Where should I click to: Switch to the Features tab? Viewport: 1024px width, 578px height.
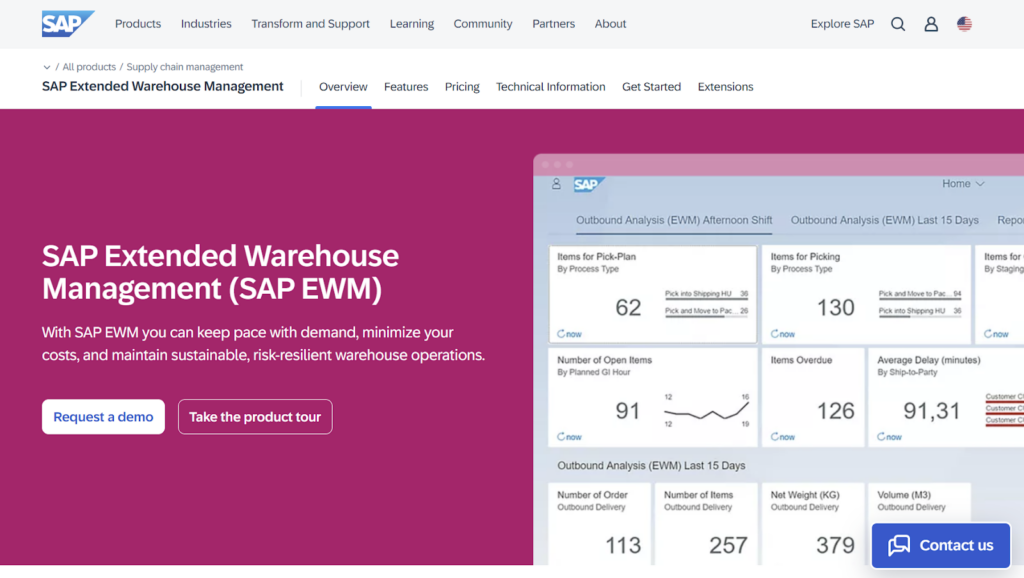[406, 87]
